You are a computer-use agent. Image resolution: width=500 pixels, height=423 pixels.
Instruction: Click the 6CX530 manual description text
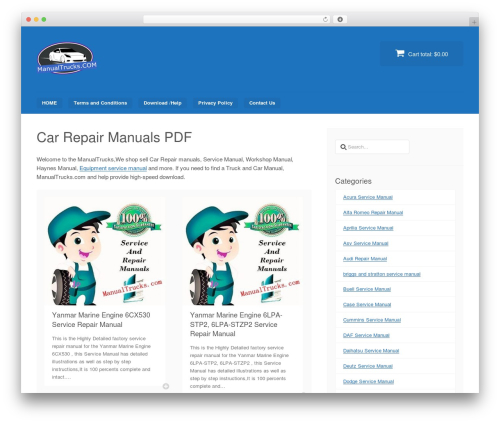tap(101, 358)
